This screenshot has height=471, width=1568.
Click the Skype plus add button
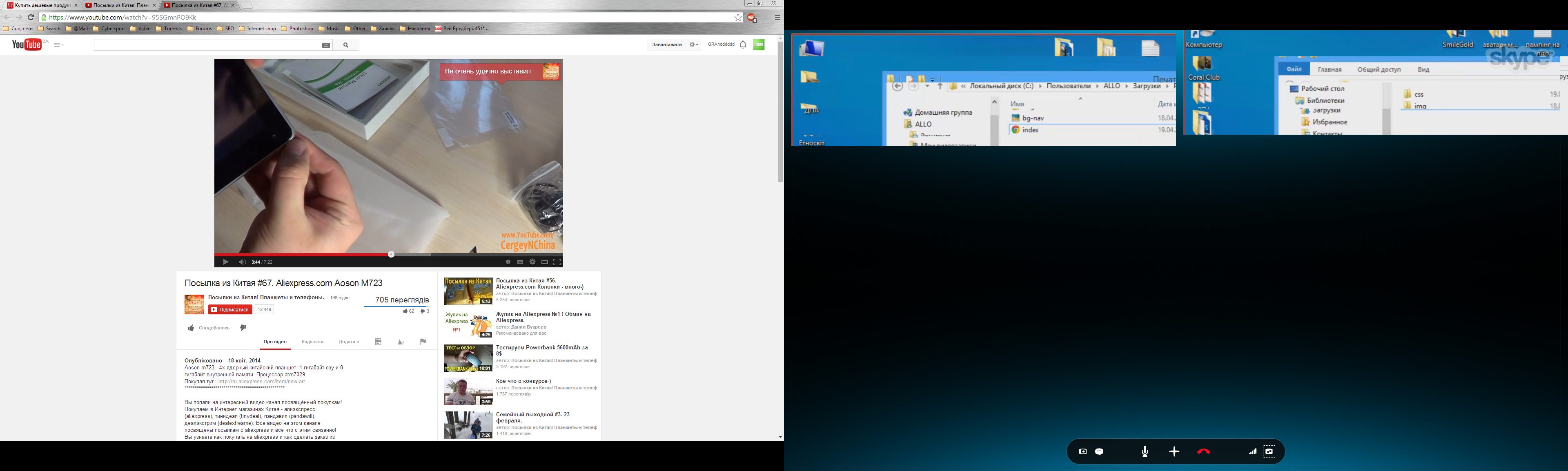pyautogui.click(x=1174, y=451)
